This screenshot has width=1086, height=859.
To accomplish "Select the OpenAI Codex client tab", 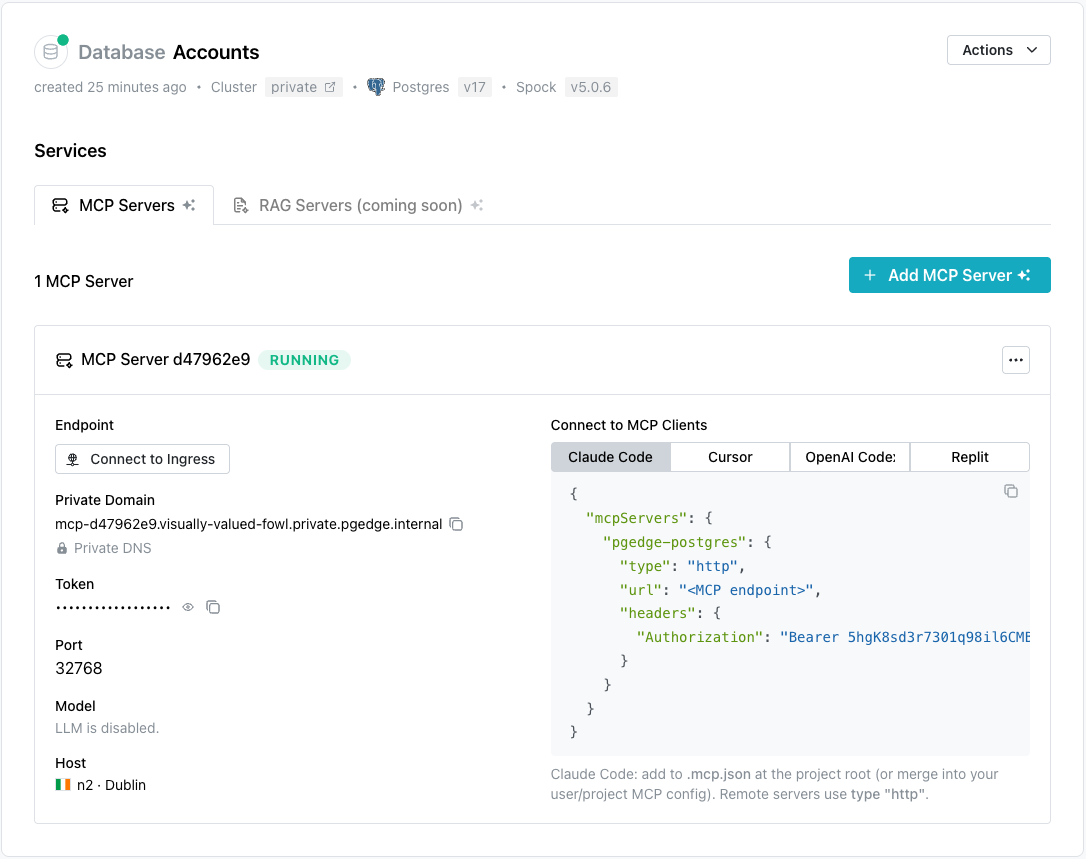I will (850, 457).
